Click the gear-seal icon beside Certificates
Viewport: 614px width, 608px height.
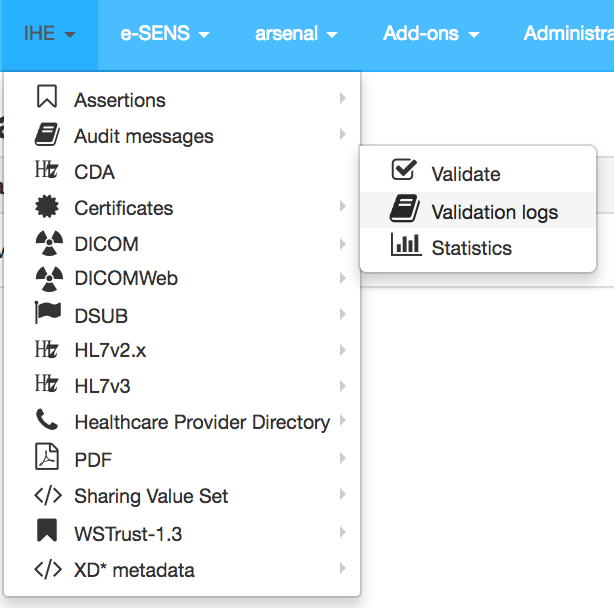click(x=46, y=207)
